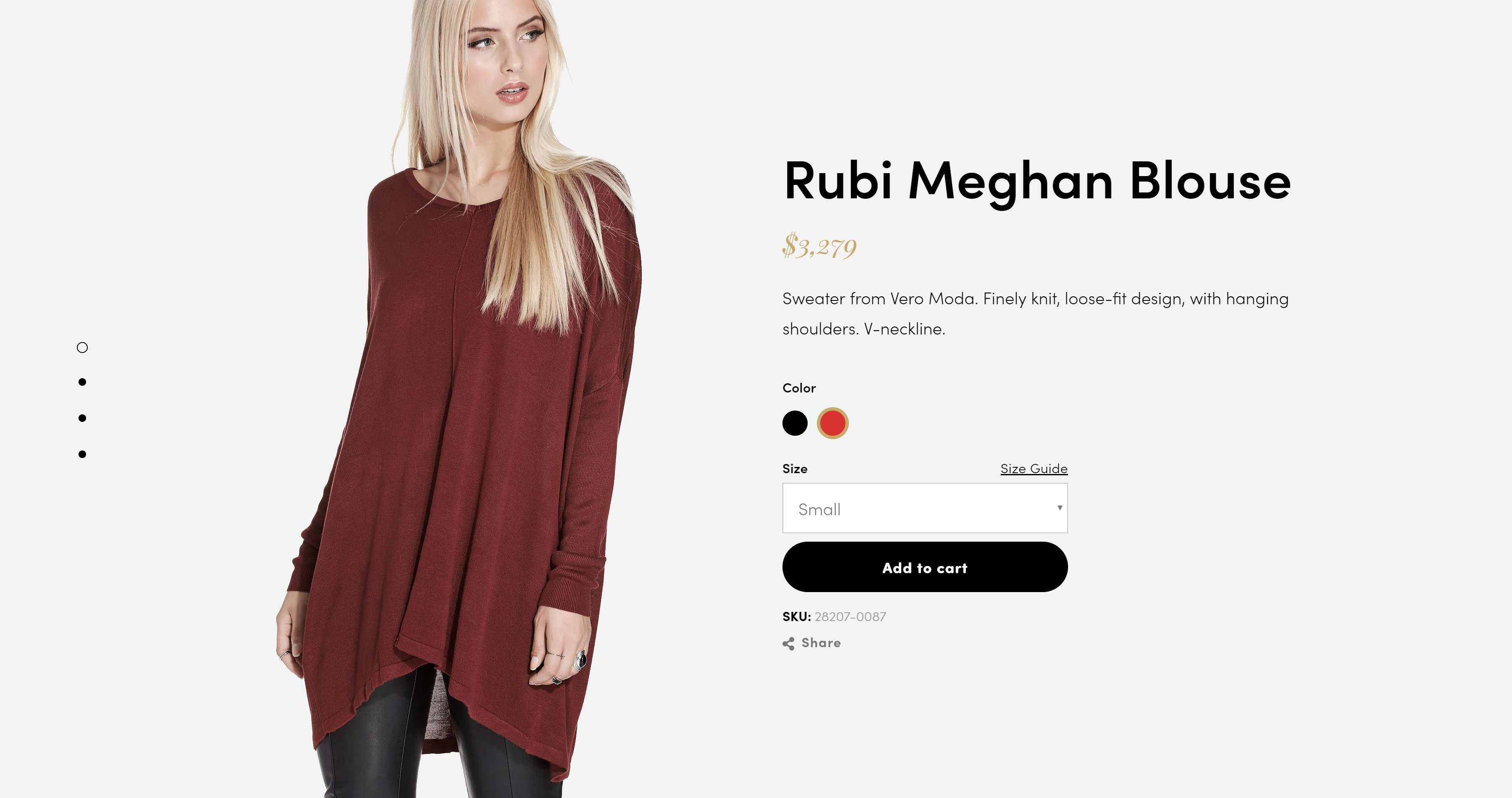Click the share icon below the SKU
1512x798 pixels.
point(788,643)
